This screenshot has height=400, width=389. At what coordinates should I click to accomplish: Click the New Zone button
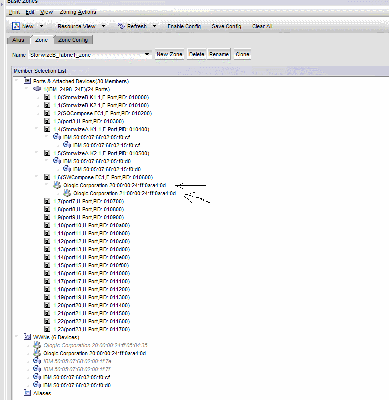point(169,54)
